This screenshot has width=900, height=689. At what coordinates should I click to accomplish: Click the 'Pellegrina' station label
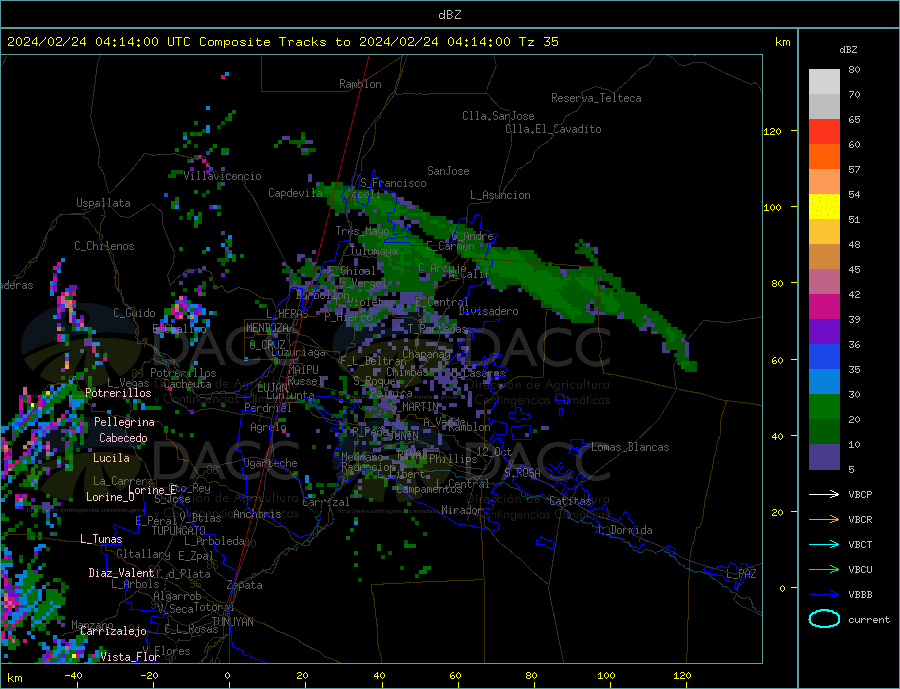click(125, 422)
